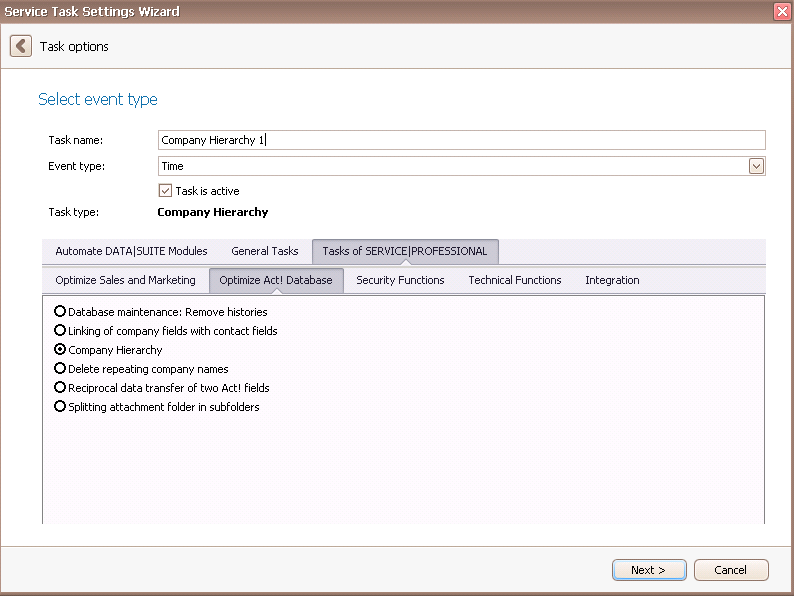
Task: Click the bold Company Hierarchy task type text
Action: coord(213,212)
